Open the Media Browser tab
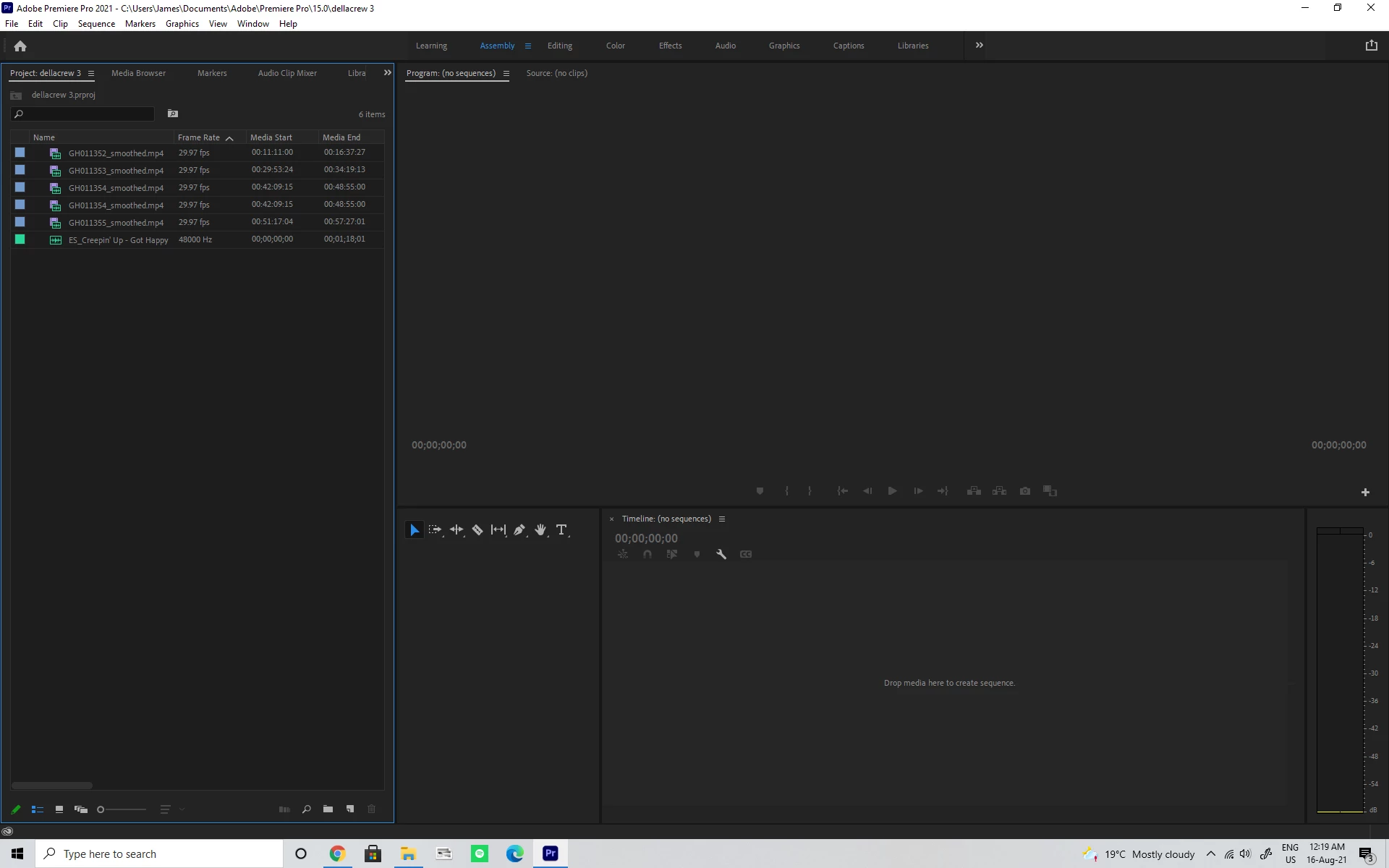 (x=138, y=73)
